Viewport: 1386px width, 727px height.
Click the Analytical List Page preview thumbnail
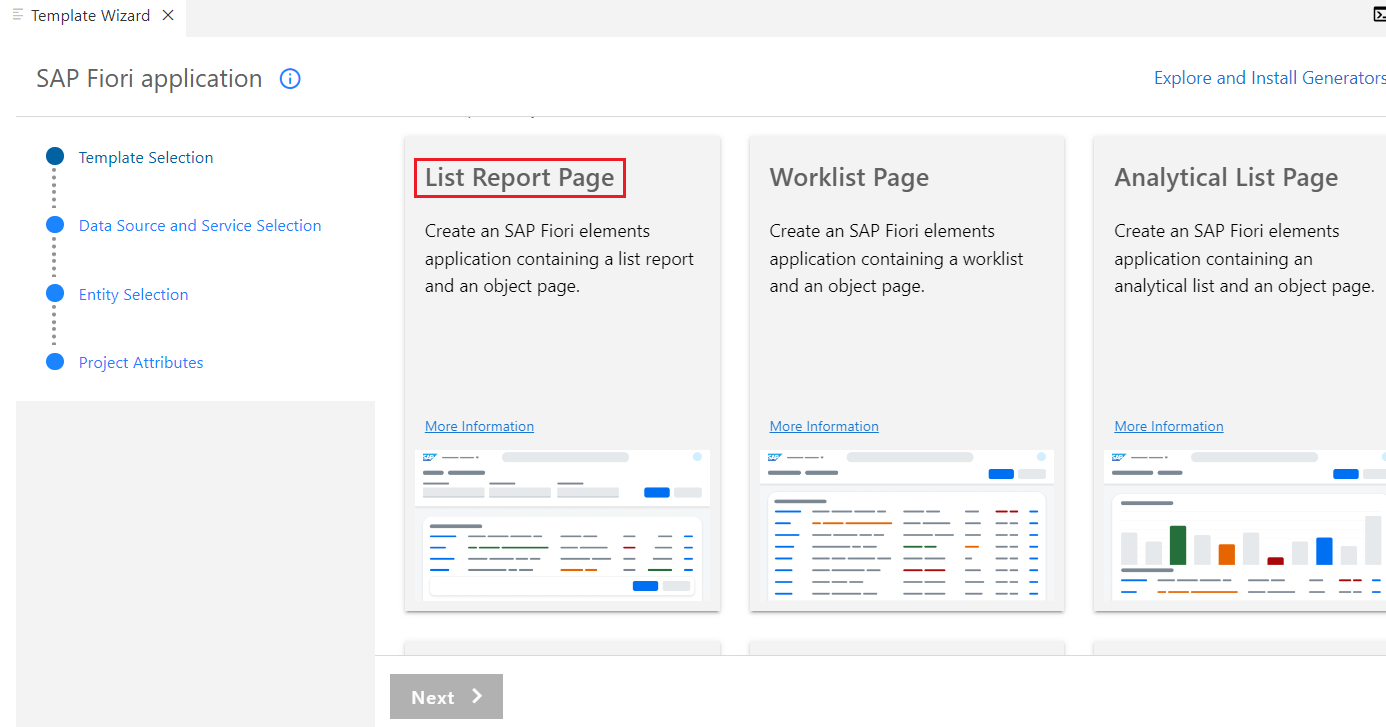pyautogui.click(x=1245, y=525)
